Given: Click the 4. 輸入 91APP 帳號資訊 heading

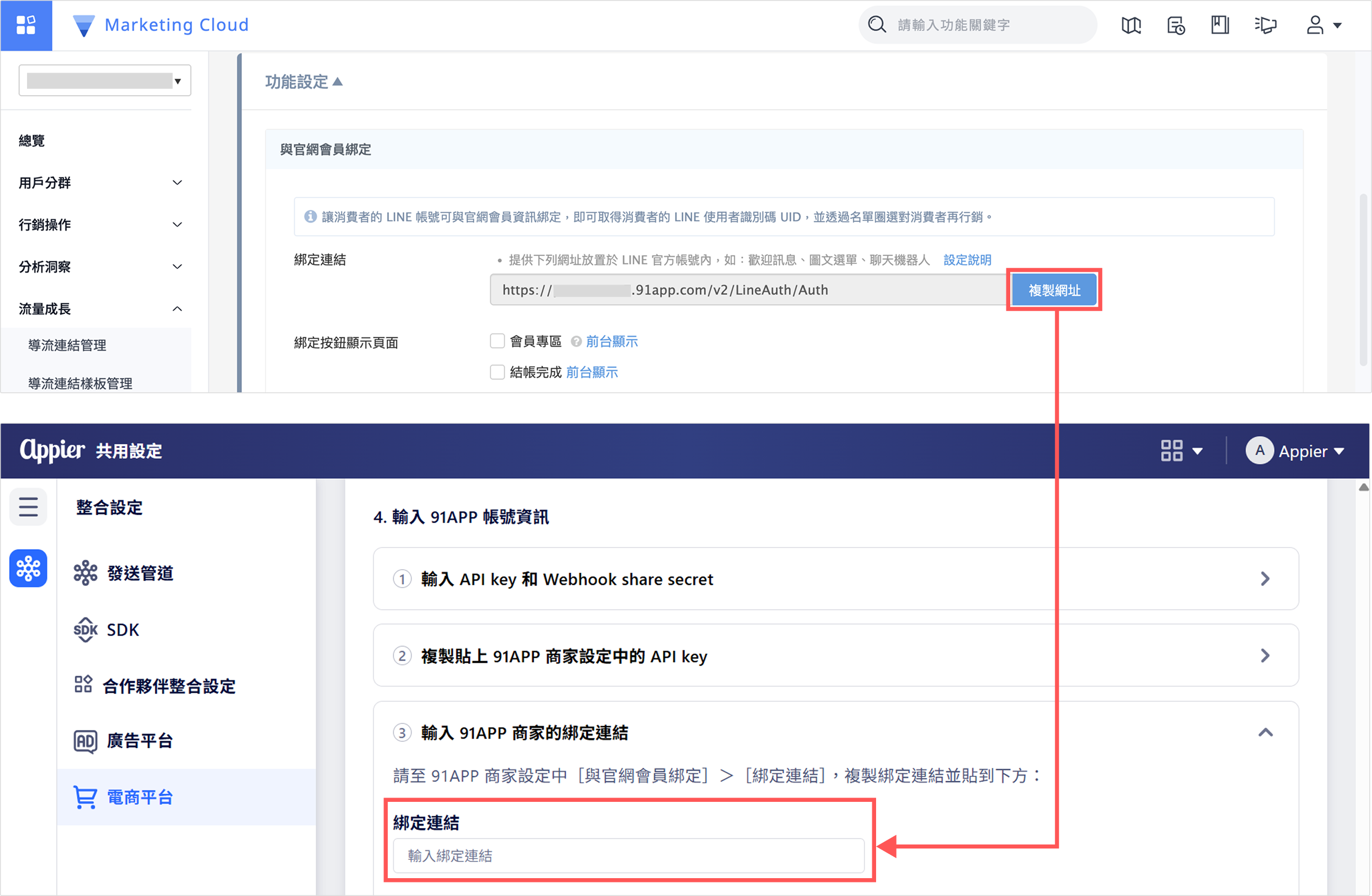Looking at the screenshot, I should pos(461,517).
